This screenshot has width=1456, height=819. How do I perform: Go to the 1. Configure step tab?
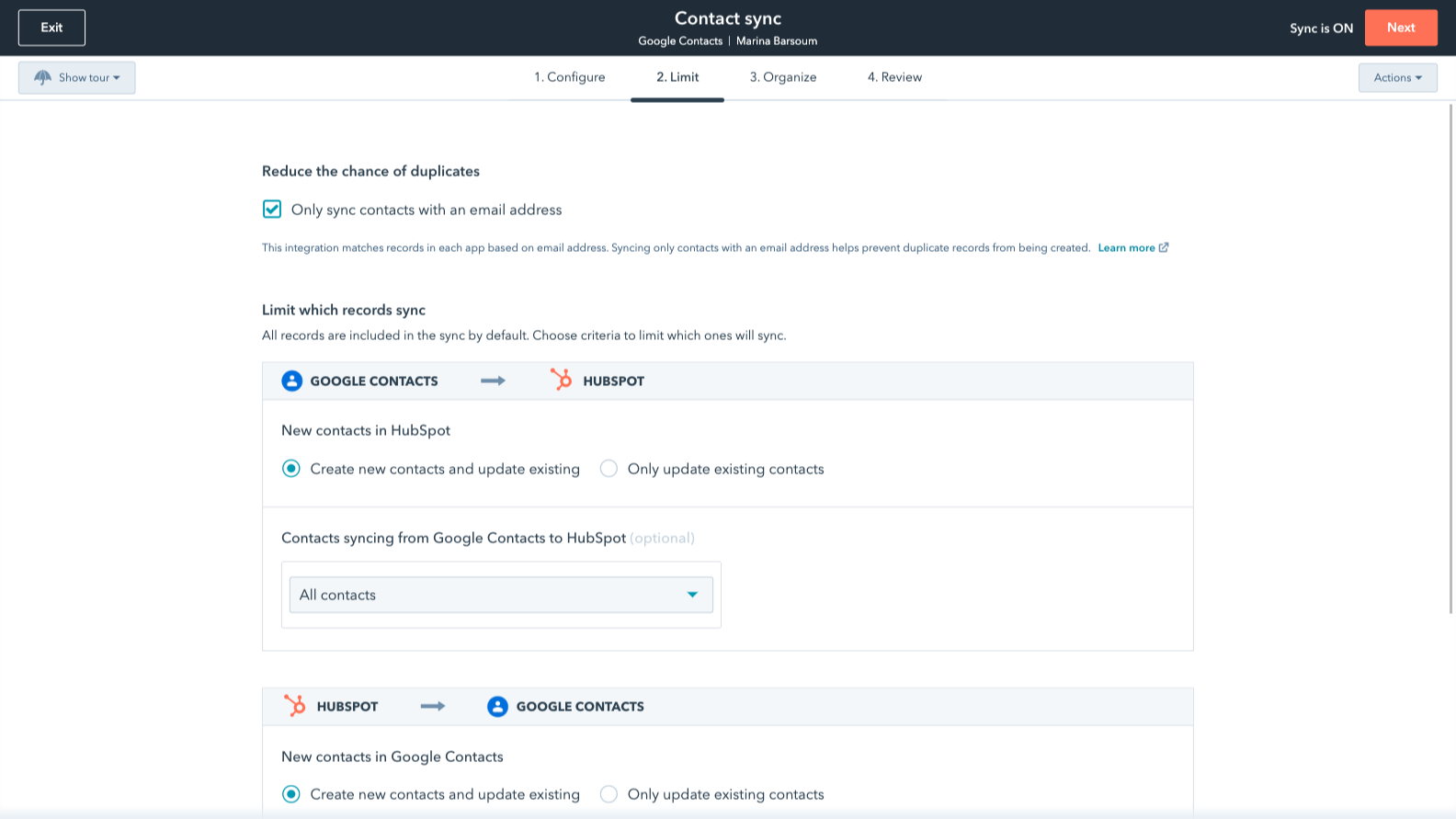point(569,77)
